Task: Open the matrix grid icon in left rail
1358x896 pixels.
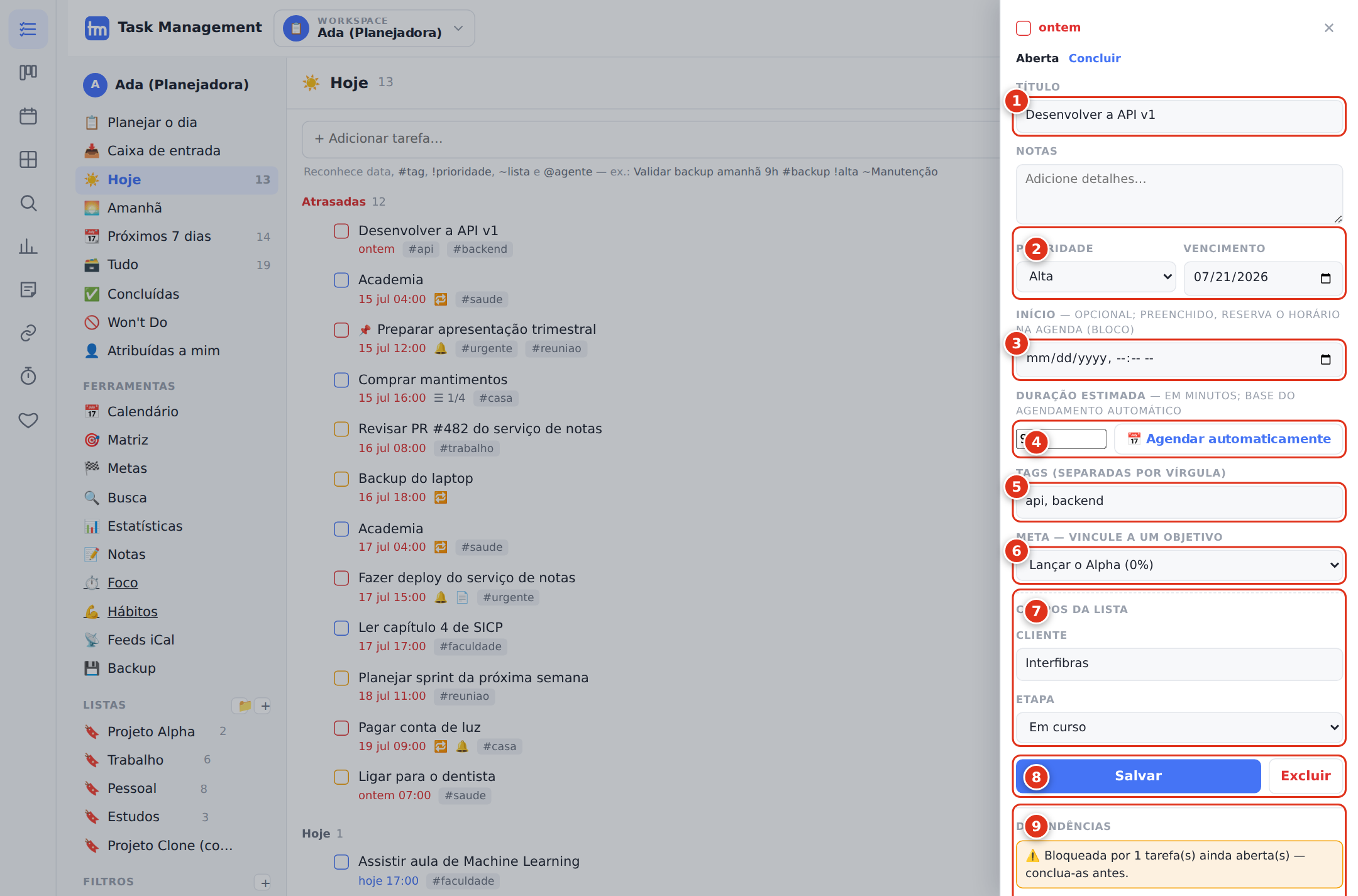Action: click(x=28, y=159)
